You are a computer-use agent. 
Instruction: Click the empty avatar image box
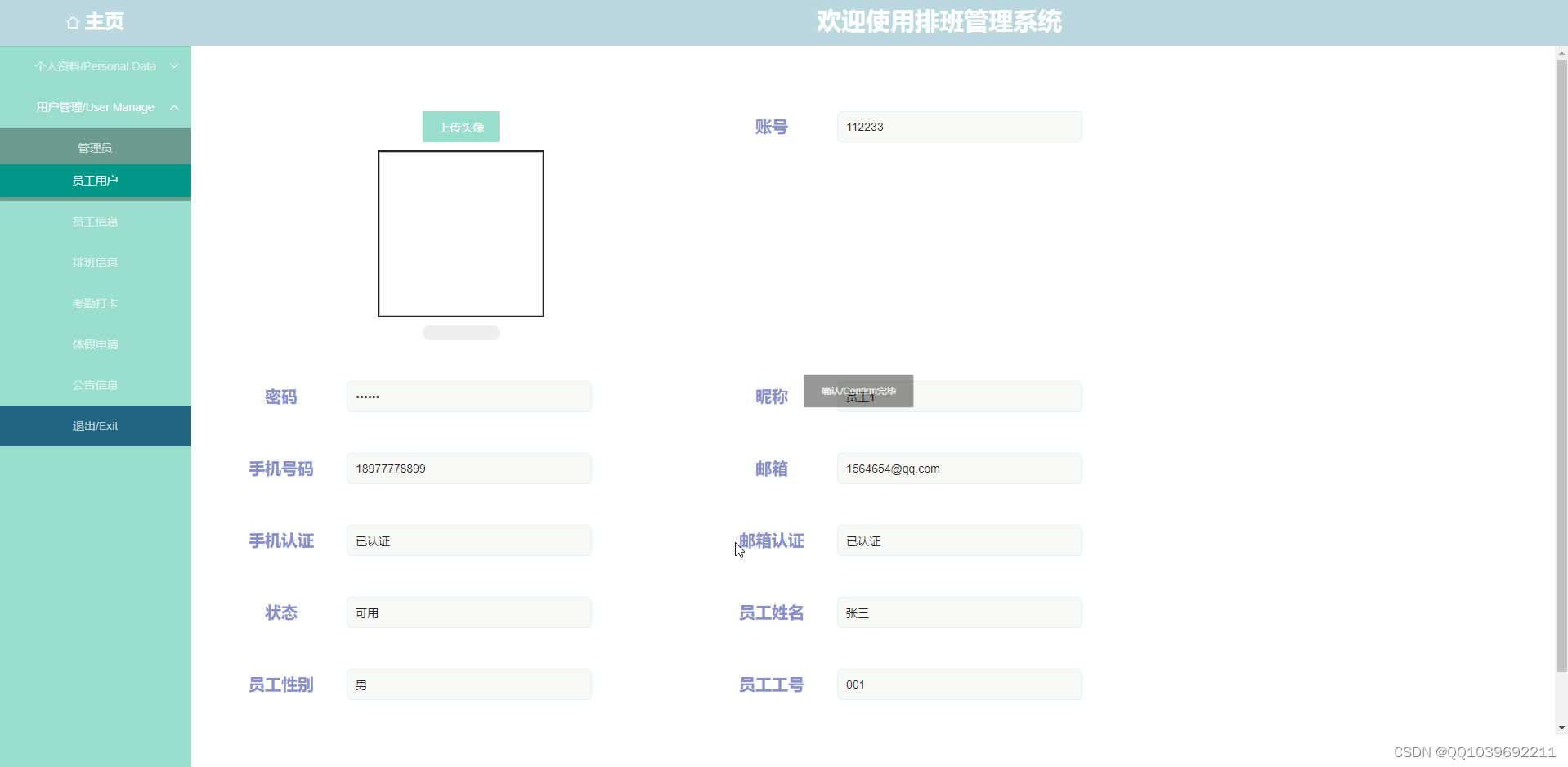[x=461, y=234]
